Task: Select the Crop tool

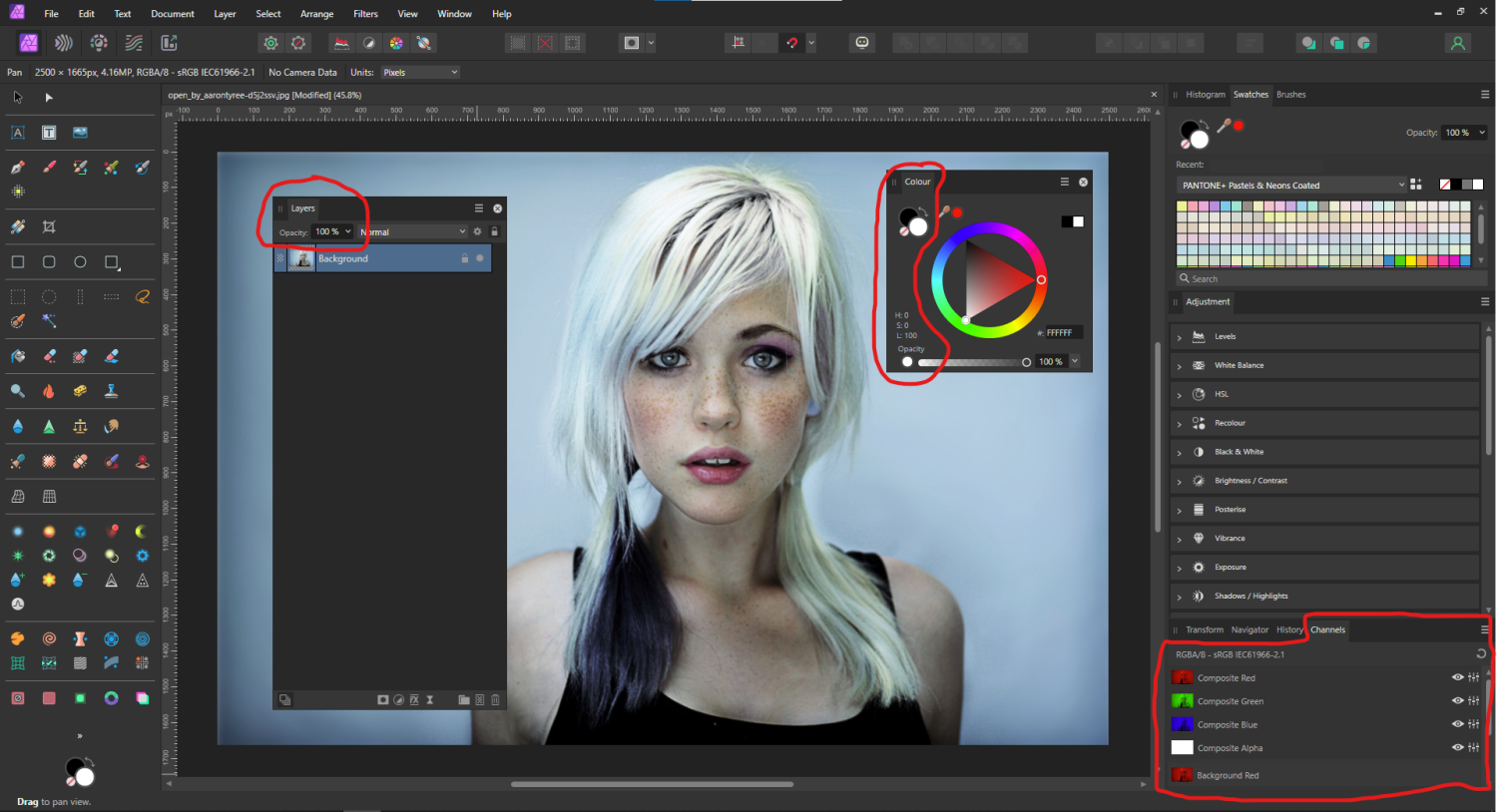Action: pos(49,227)
